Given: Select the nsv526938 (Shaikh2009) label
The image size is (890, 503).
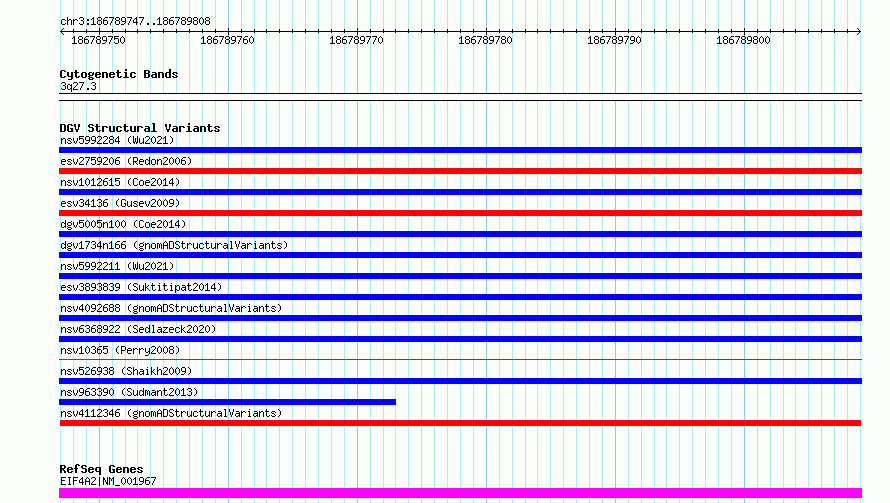Looking at the screenshot, I should tap(126, 371).
